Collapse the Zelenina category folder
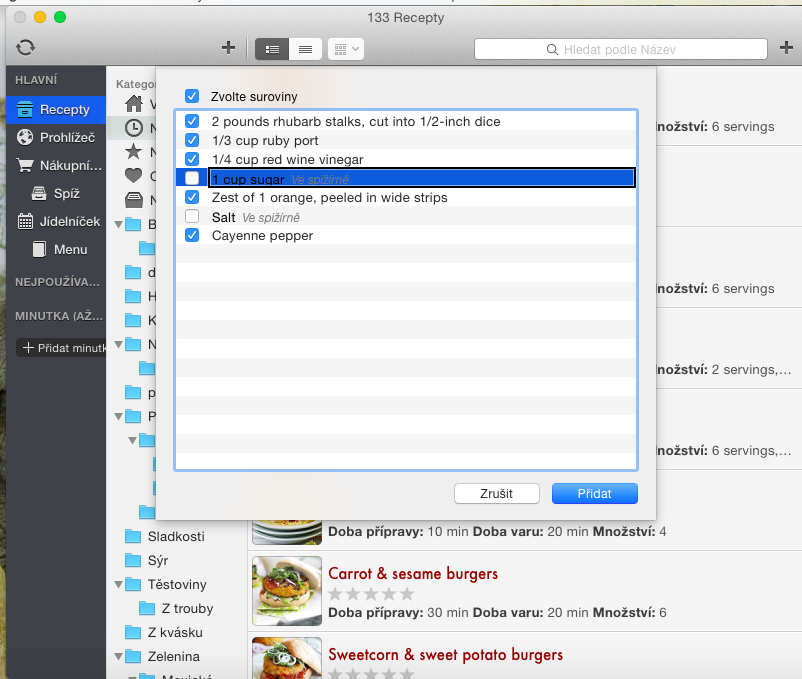802x679 pixels. coord(119,657)
